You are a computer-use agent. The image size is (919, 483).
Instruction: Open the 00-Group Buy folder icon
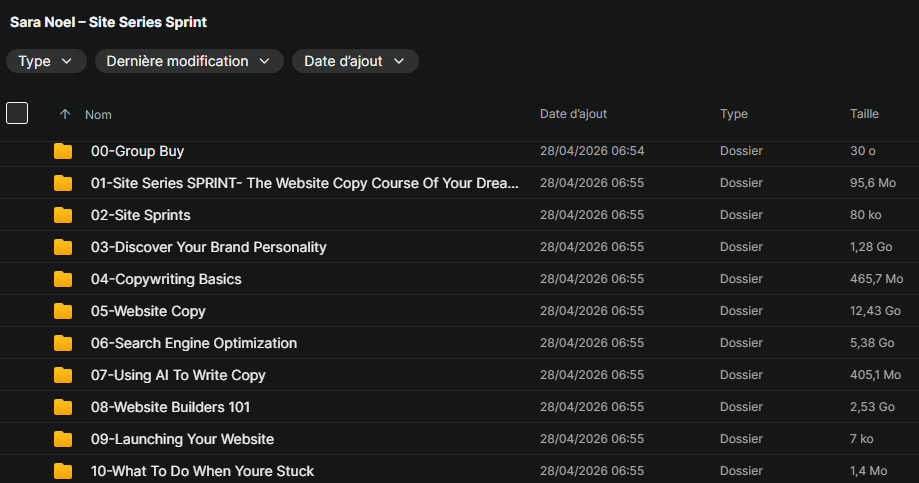pyautogui.click(x=63, y=151)
